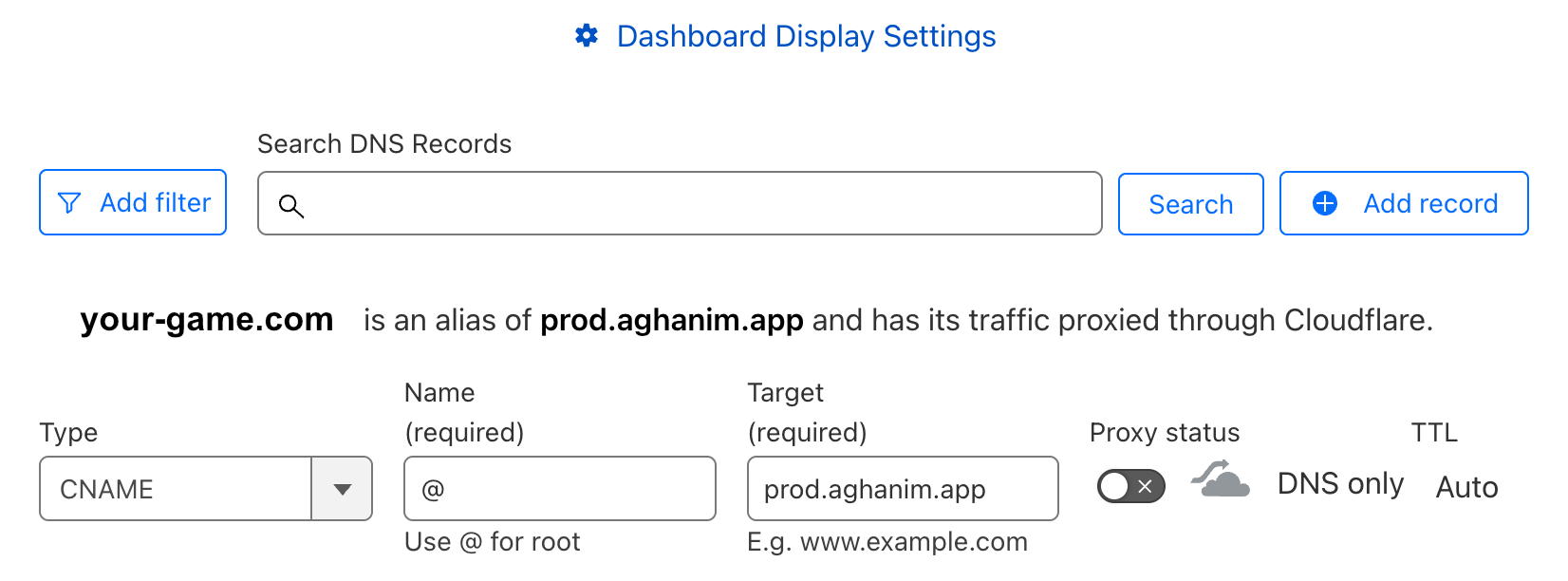Click the filter icon next to Add filter text
Screen dimensions: 1568x581
[x=70, y=202]
